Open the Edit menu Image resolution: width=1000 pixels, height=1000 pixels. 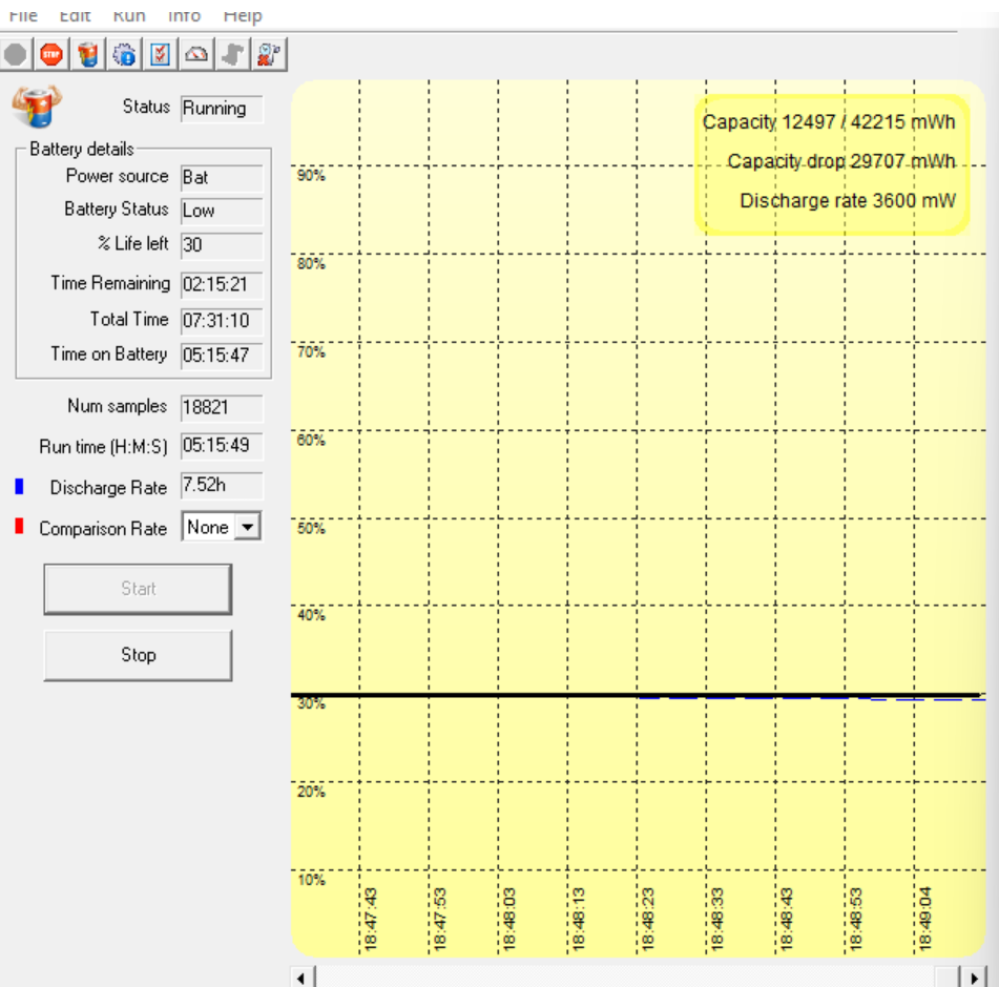pyautogui.click(x=75, y=15)
